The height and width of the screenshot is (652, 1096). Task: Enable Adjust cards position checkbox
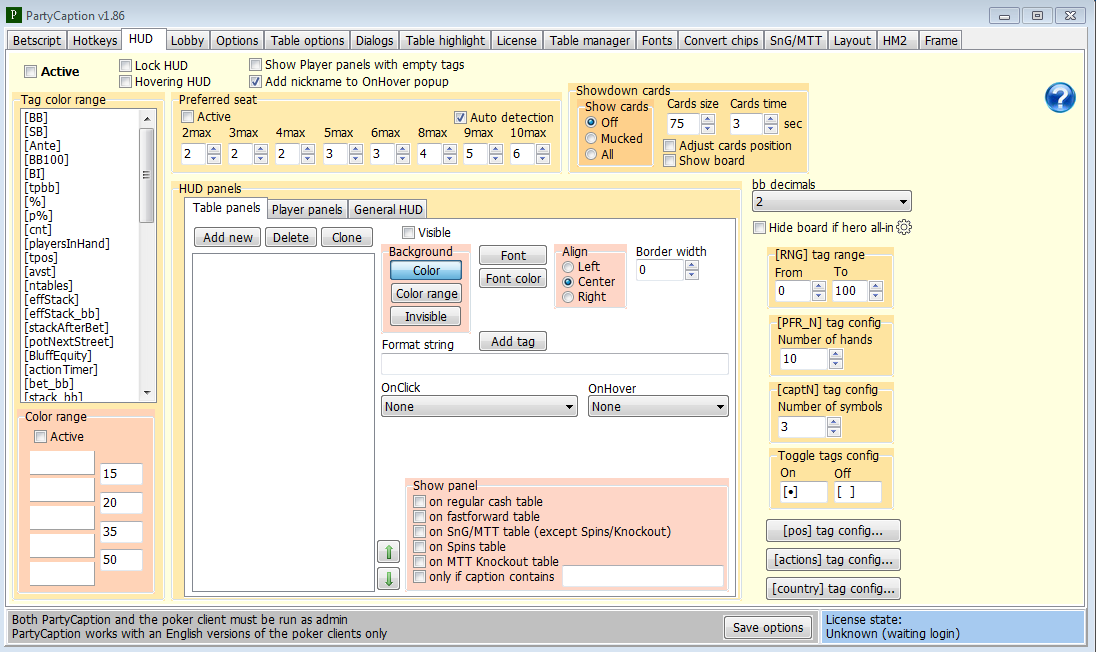[670, 146]
